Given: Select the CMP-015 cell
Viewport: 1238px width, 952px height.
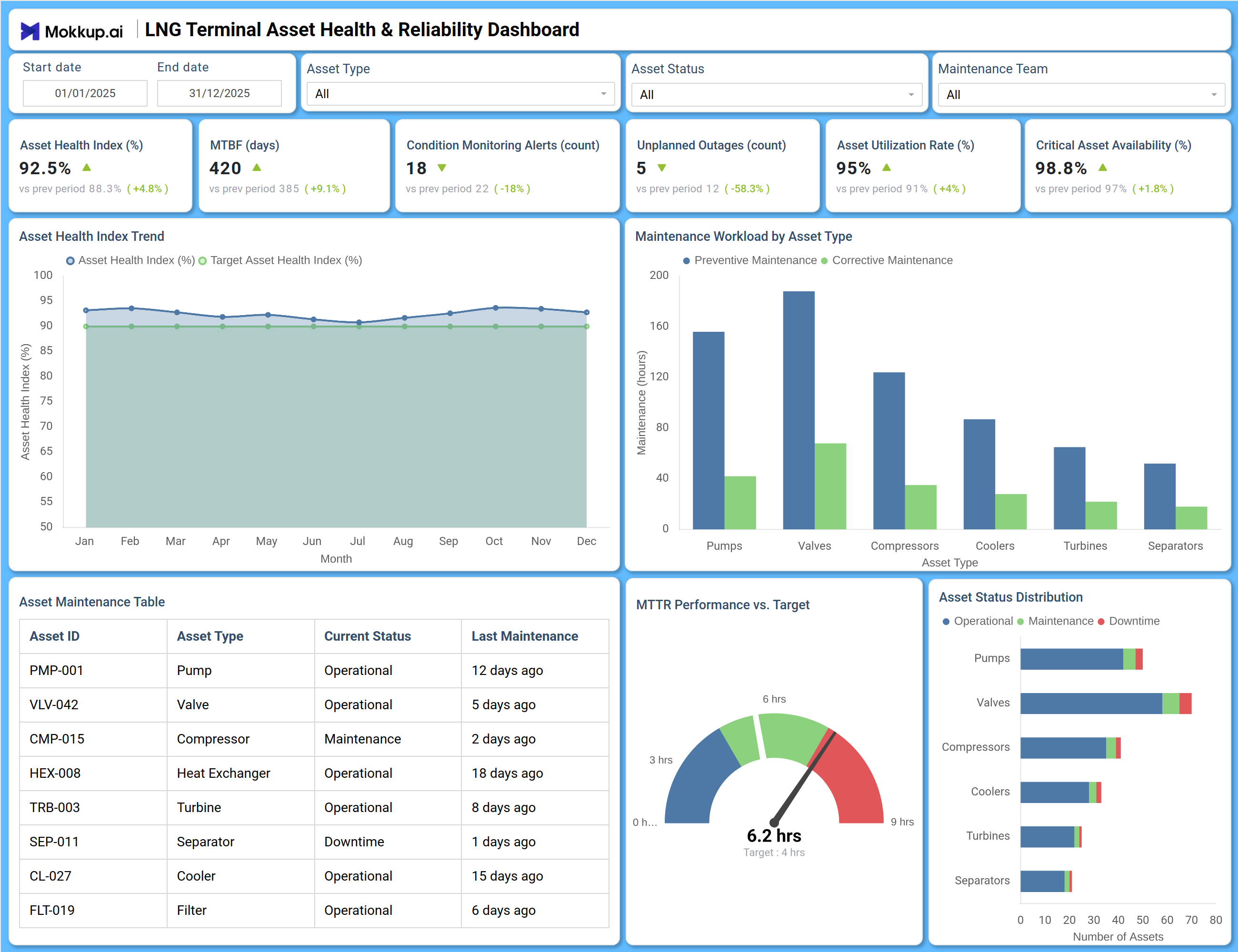Looking at the screenshot, I should 93,740.
